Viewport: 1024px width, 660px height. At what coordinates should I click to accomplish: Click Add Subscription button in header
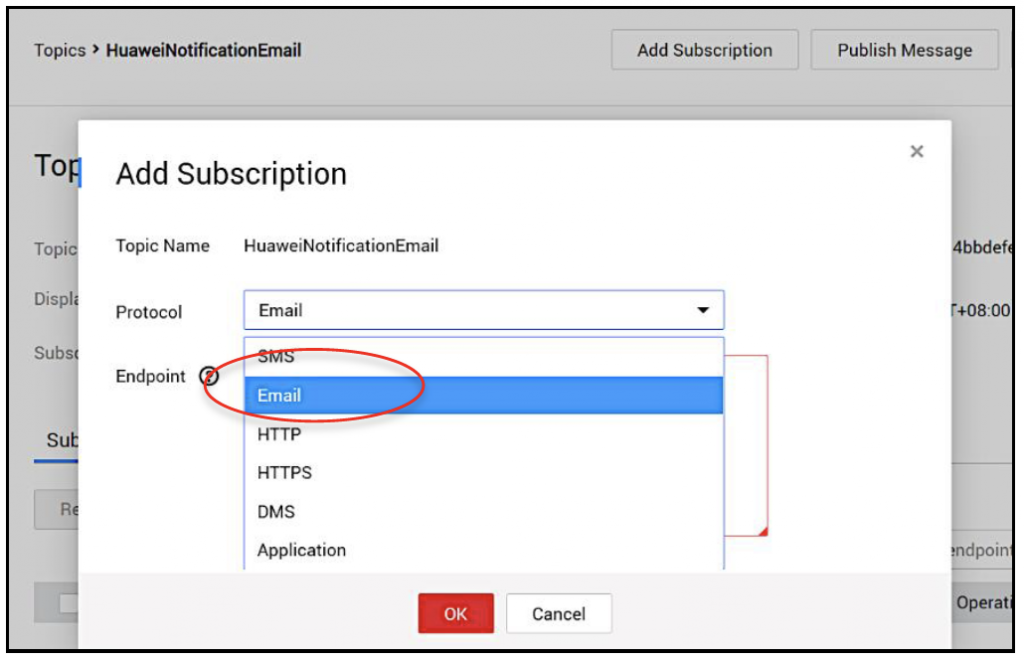coord(705,50)
